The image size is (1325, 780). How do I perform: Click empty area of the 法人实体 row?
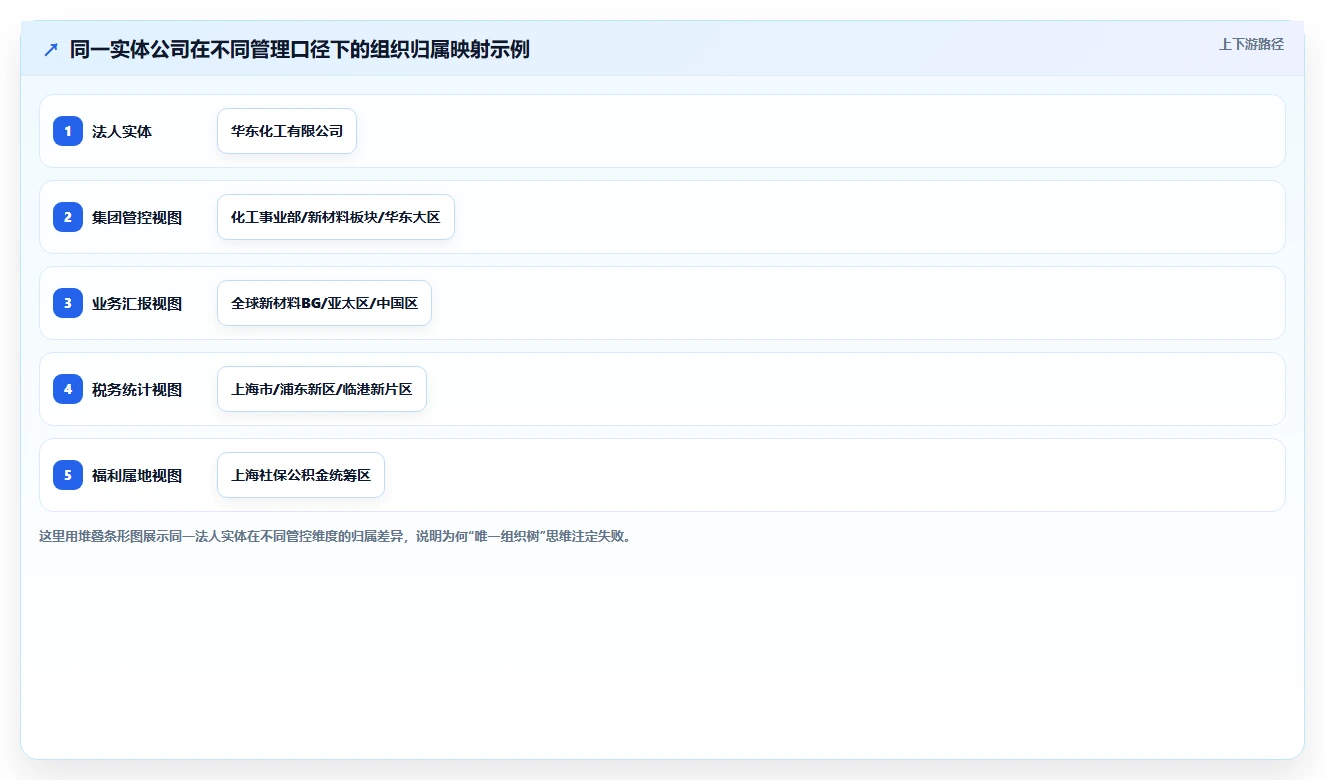pyautogui.click(x=820, y=131)
